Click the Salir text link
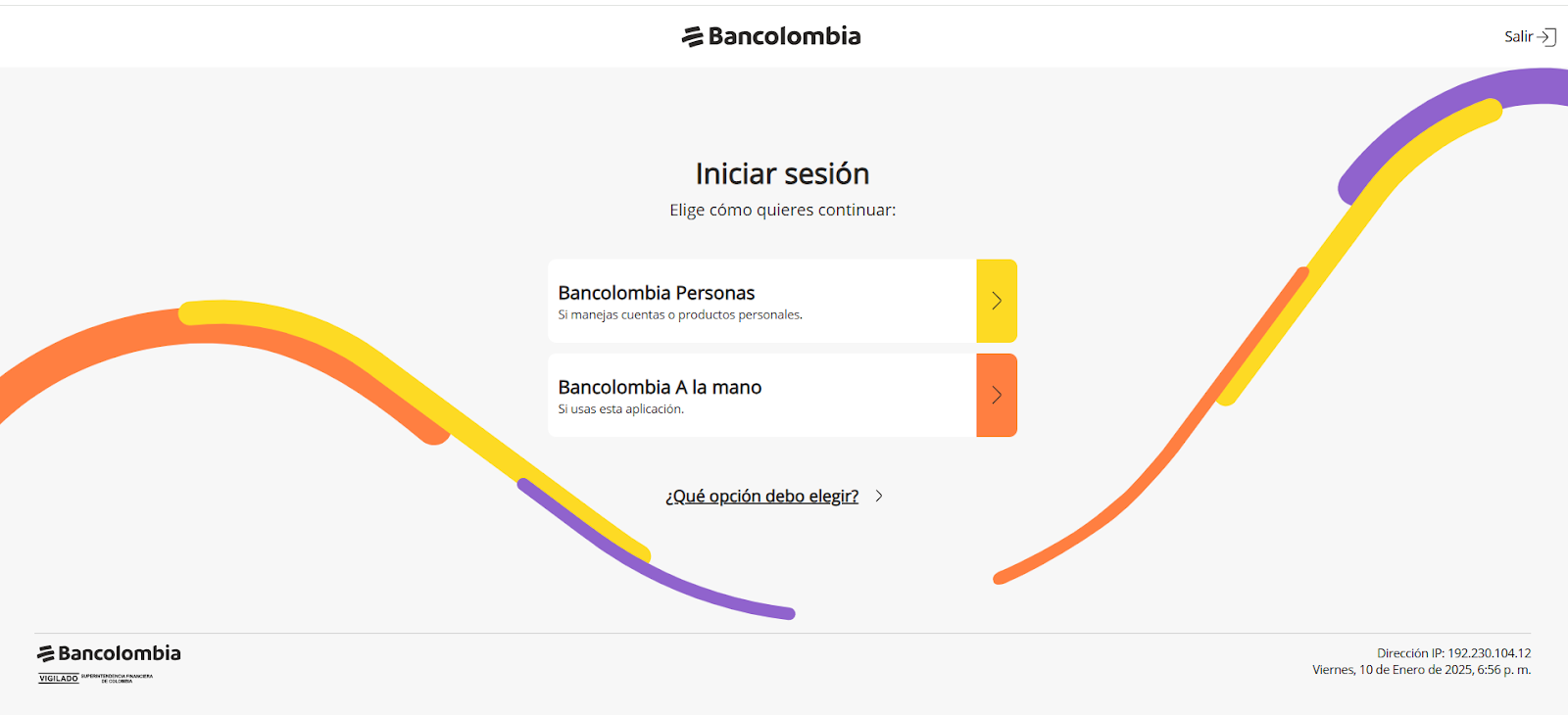Image resolution: width=1568 pixels, height=715 pixels. click(1518, 37)
